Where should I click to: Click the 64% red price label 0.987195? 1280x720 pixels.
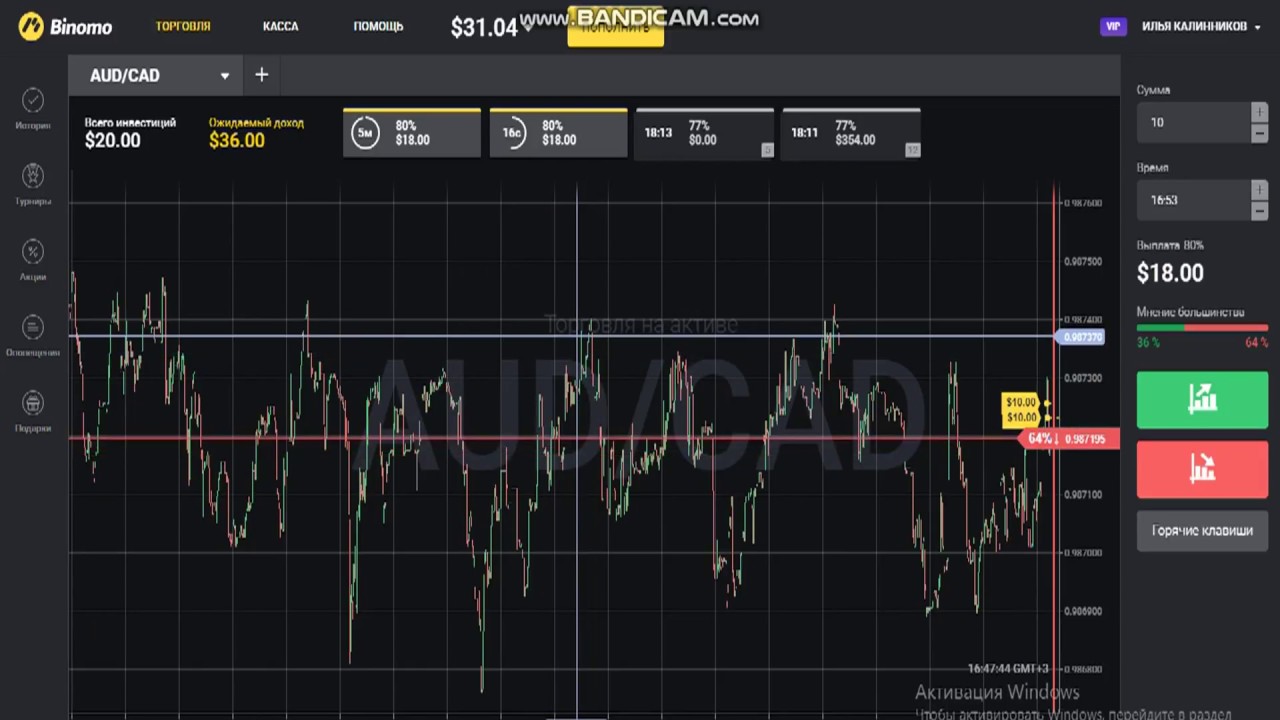pyautogui.click(x=1068, y=439)
